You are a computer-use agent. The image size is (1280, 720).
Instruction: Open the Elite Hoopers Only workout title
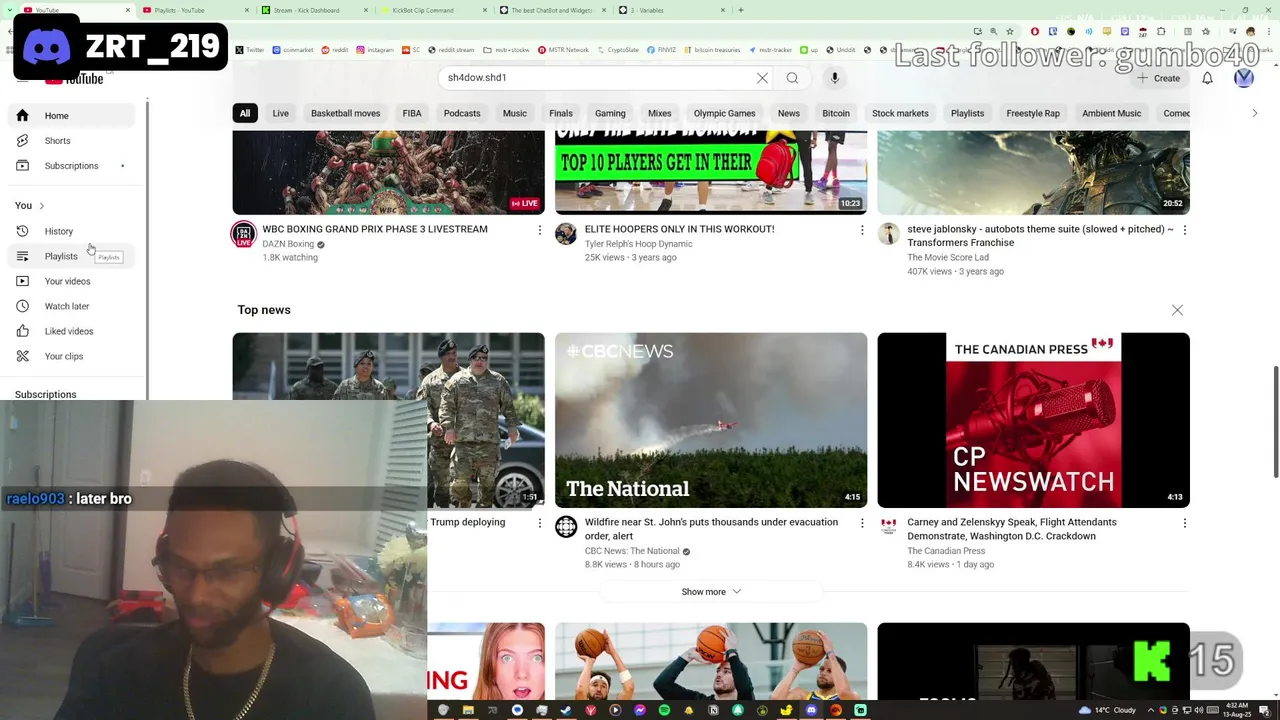pyautogui.click(x=680, y=229)
